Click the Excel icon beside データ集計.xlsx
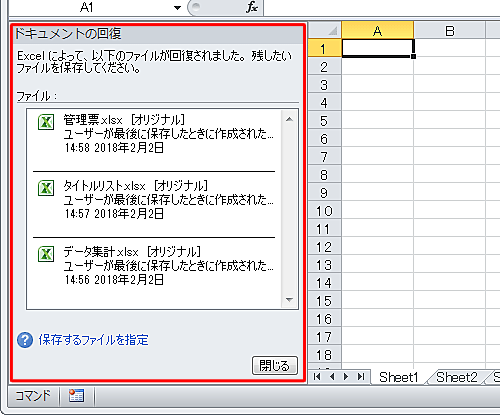 [x=46, y=254]
